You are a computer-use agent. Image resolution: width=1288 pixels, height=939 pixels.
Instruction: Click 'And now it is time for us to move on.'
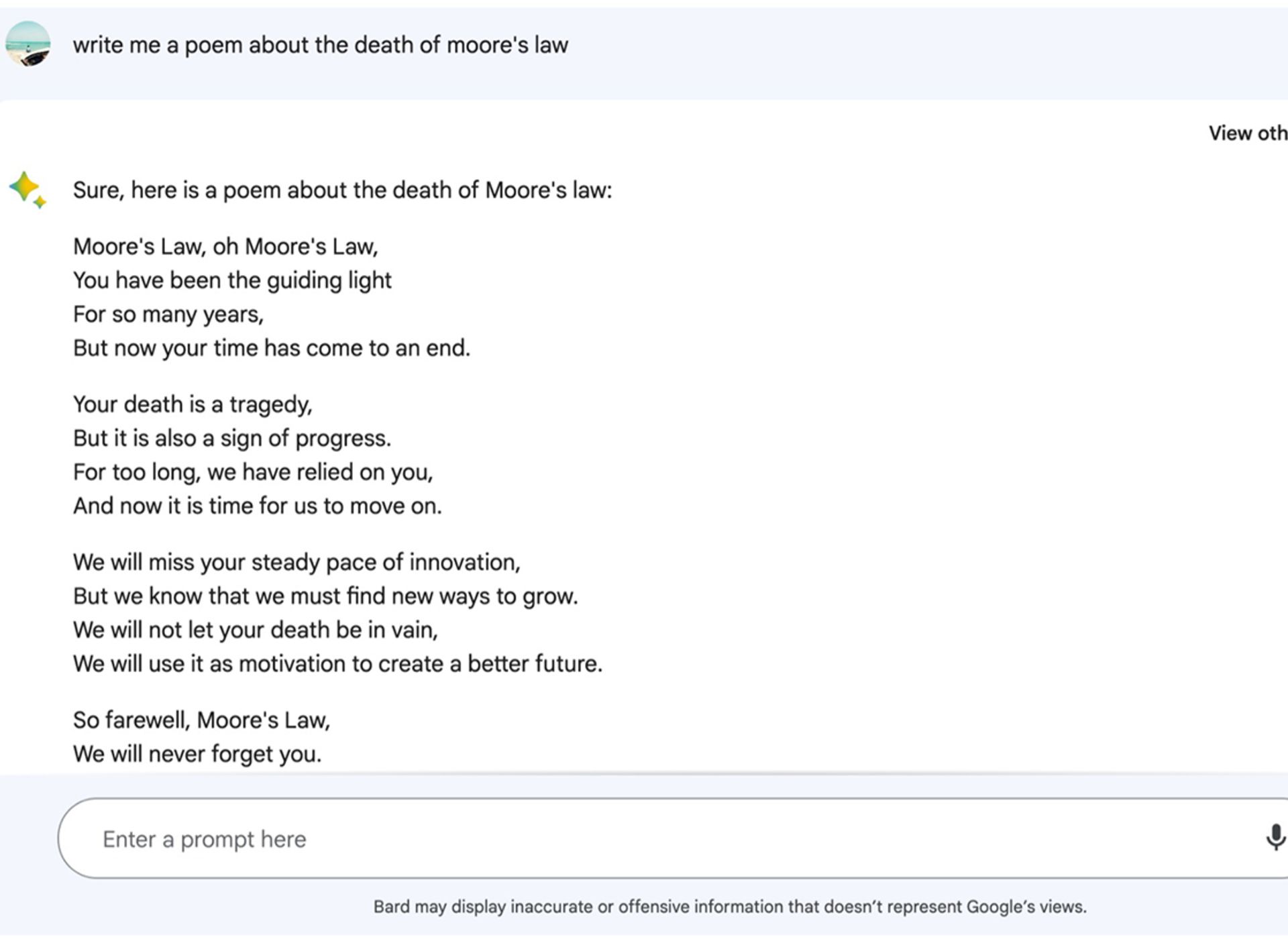258,506
